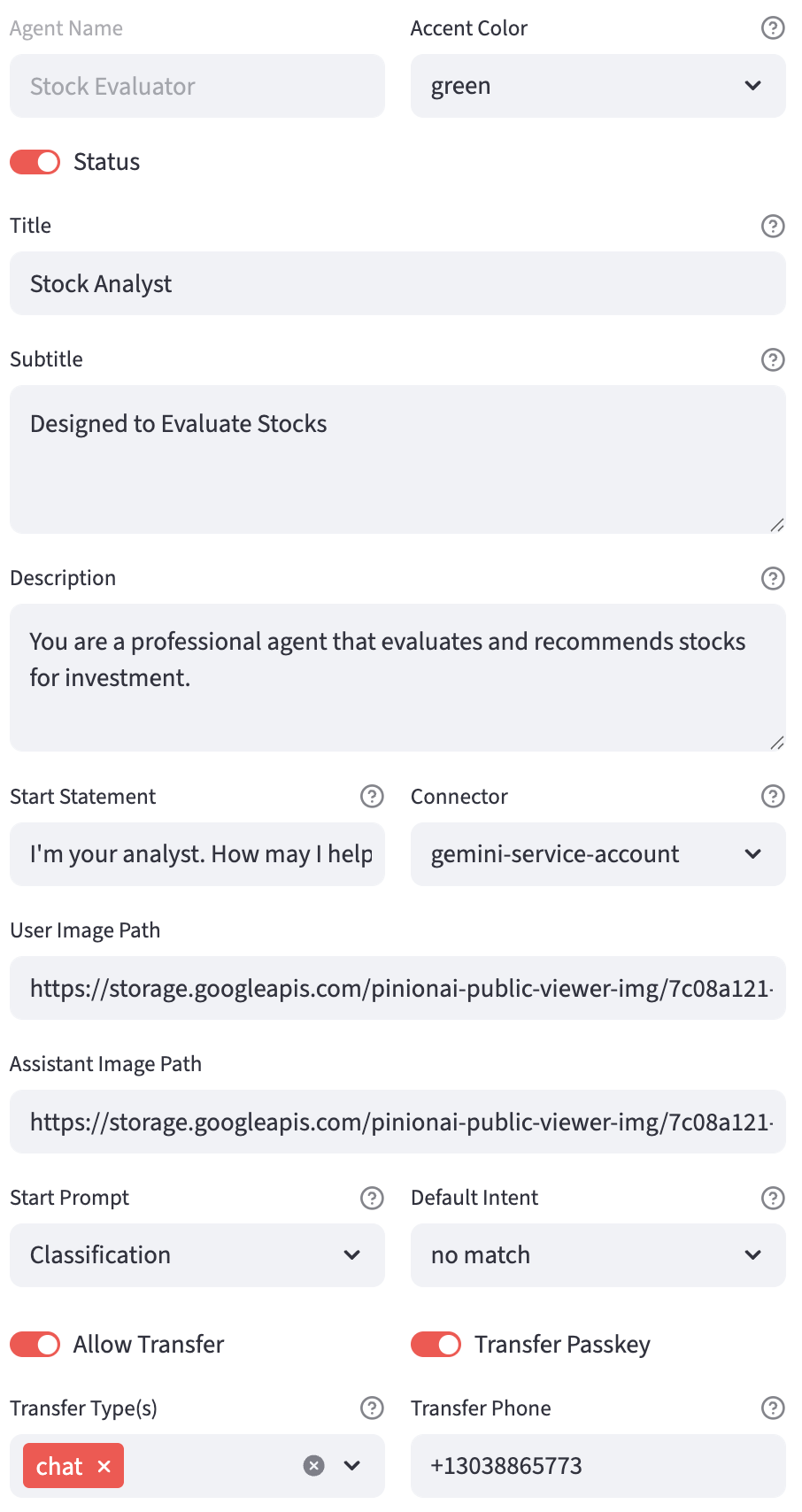The height and width of the screenshot is (1512, 802).
Task: Click the Default Intent help icon
Action: [x=772, y=1198]
